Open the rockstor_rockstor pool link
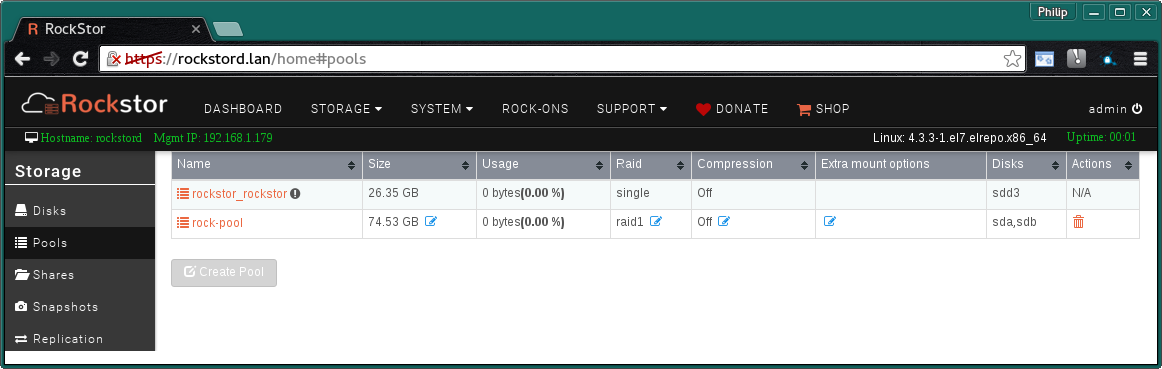 [239, 194]
